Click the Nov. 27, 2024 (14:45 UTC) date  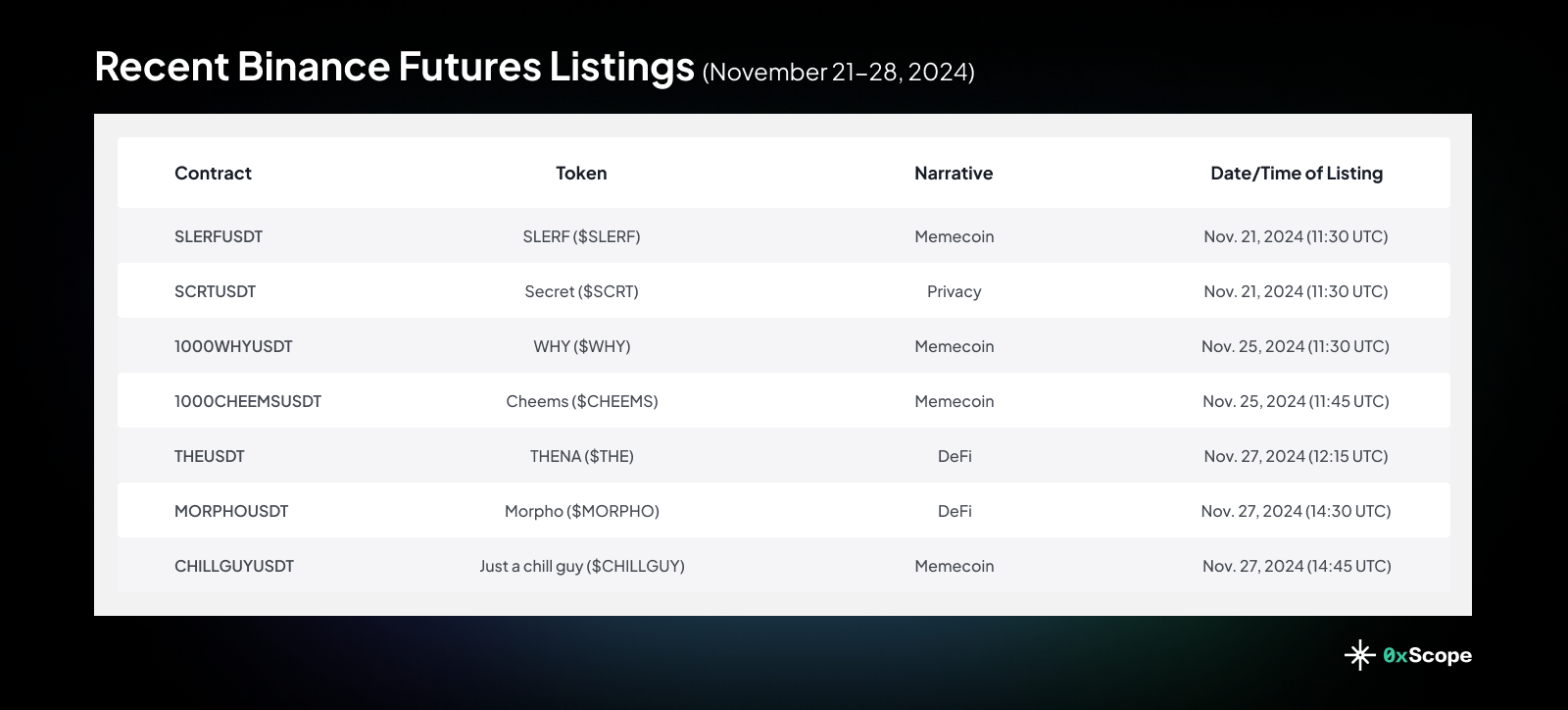[1297, 566]
